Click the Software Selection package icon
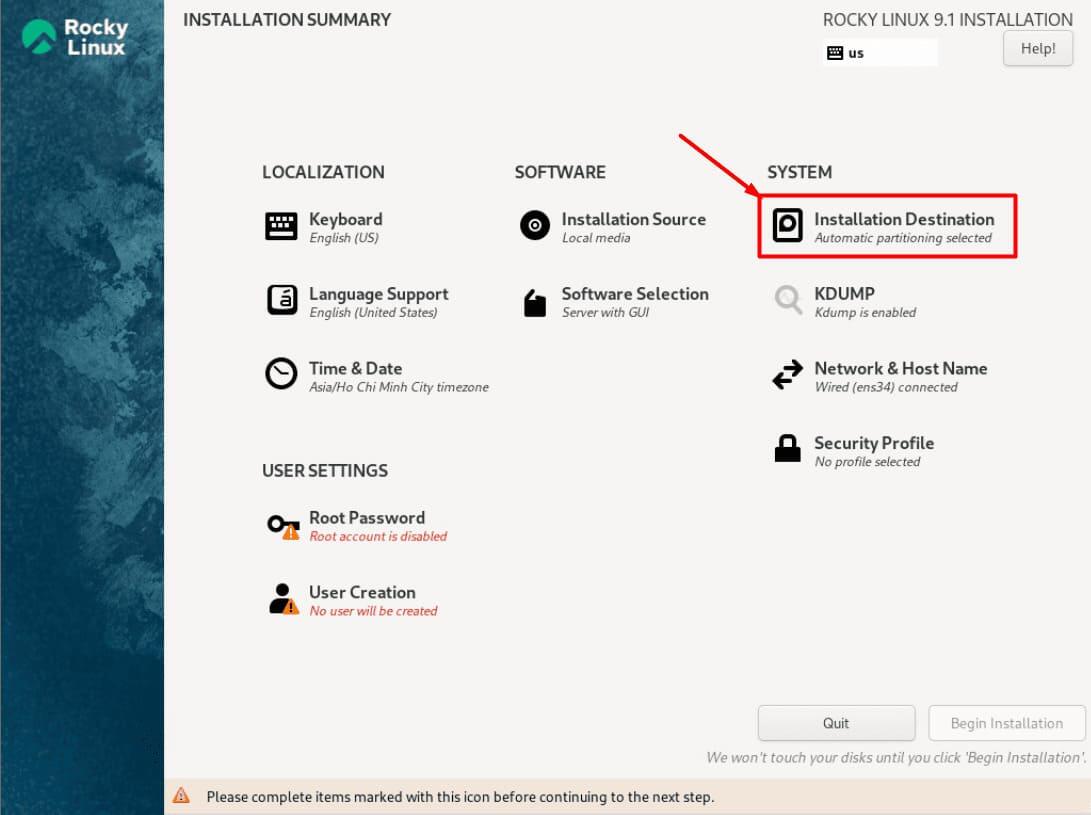 click(535, 302)
